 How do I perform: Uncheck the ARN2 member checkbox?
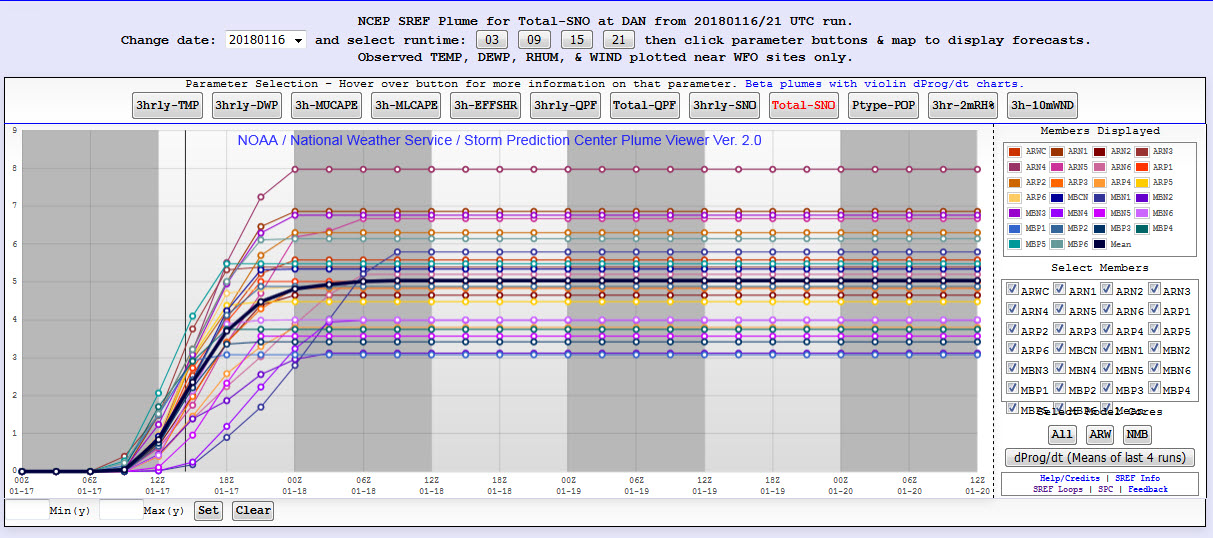point(1108,290)
